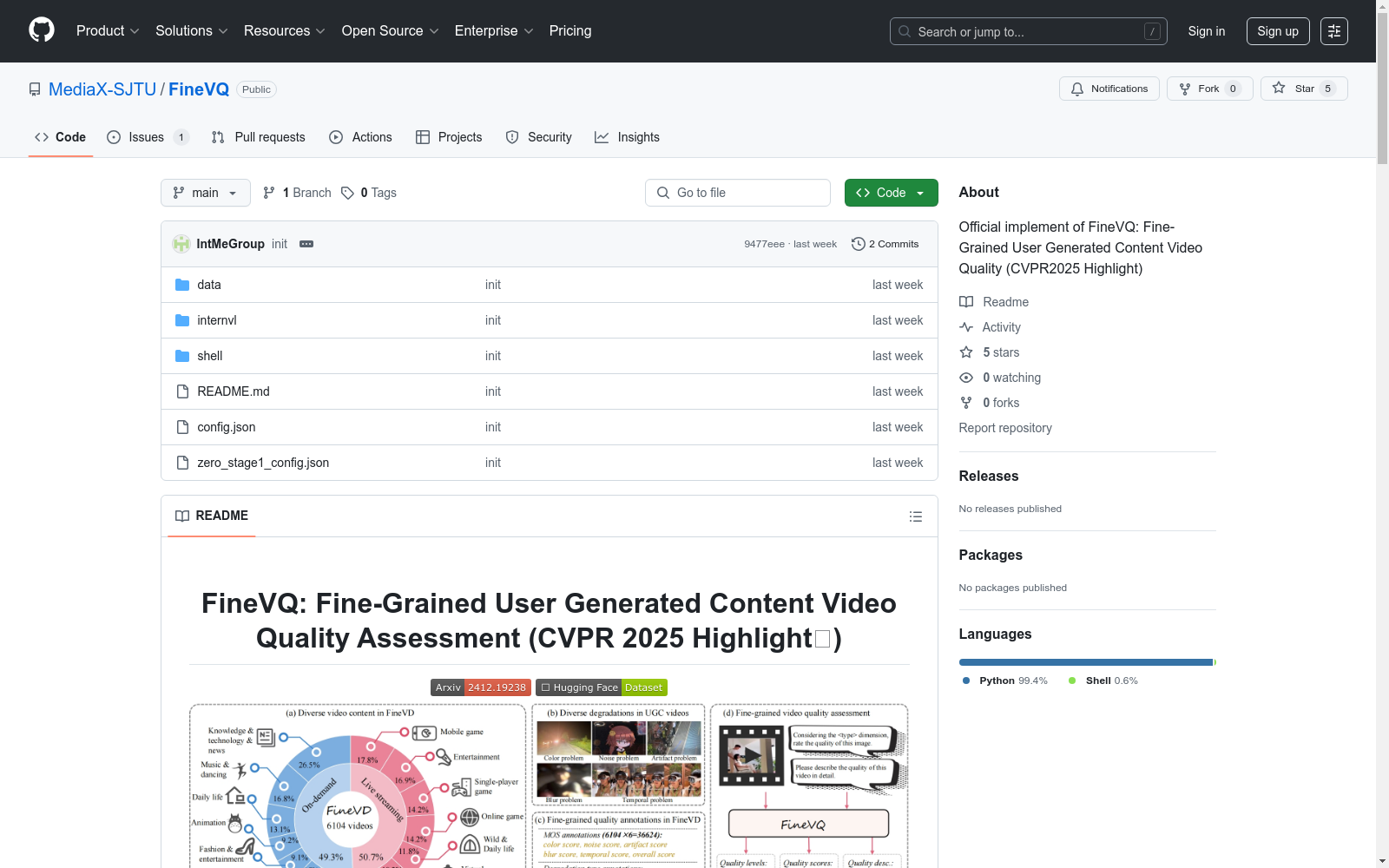The image size is (1389, 868).
Task: Click the Star icon to star repository
Action: [1279, 88]
